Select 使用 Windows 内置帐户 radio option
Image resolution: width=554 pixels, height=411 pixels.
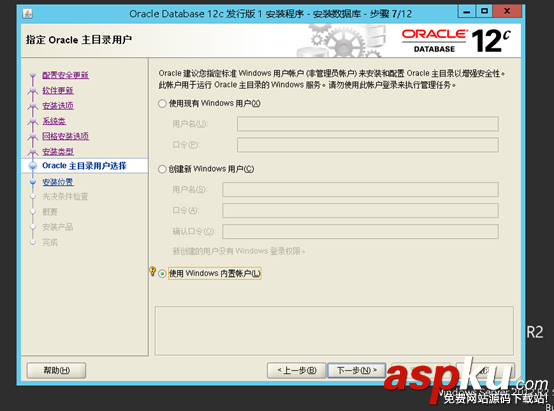(162, 274)
